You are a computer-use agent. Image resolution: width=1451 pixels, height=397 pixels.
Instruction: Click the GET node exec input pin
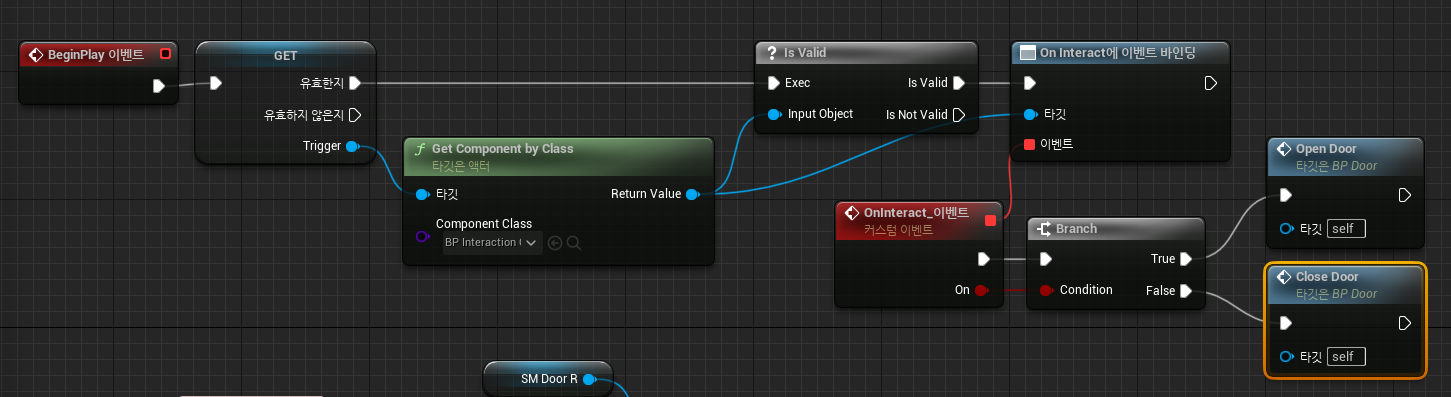pos(216,83)
